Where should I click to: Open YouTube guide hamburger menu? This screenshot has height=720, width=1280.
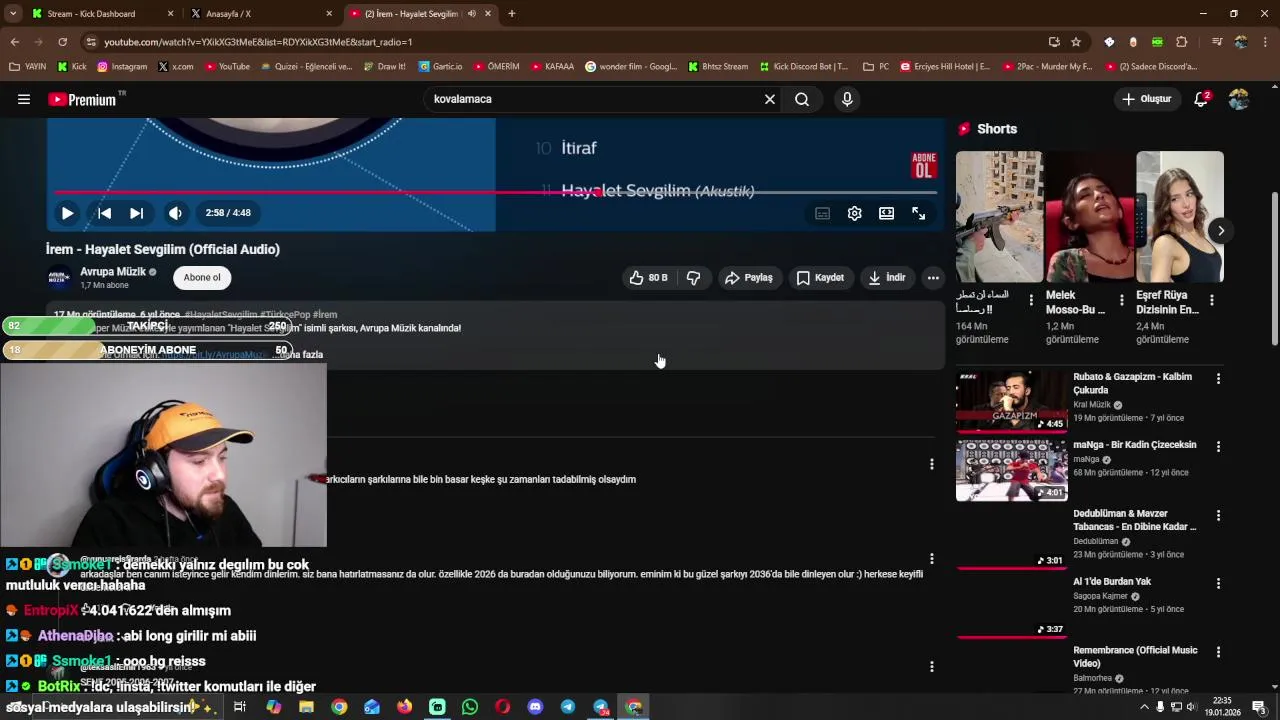(24, 99)
